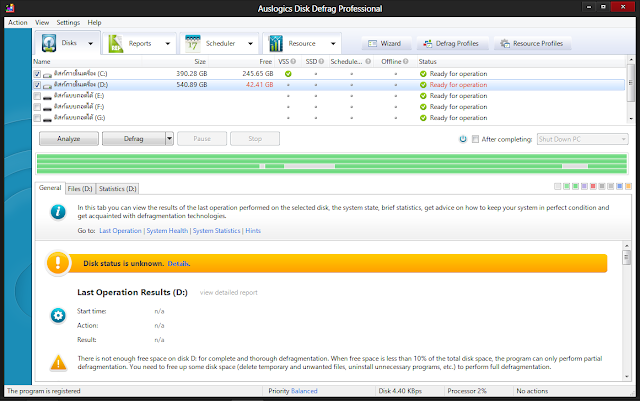Click the Scheduler calendar icon

pos(193,43)
